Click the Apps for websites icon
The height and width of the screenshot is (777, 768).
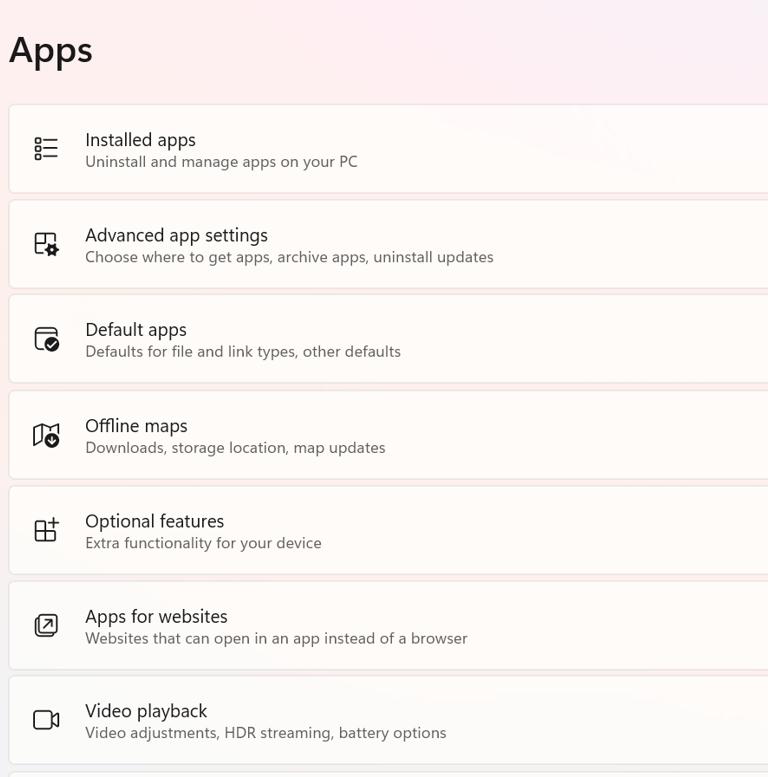pos(46,625)
